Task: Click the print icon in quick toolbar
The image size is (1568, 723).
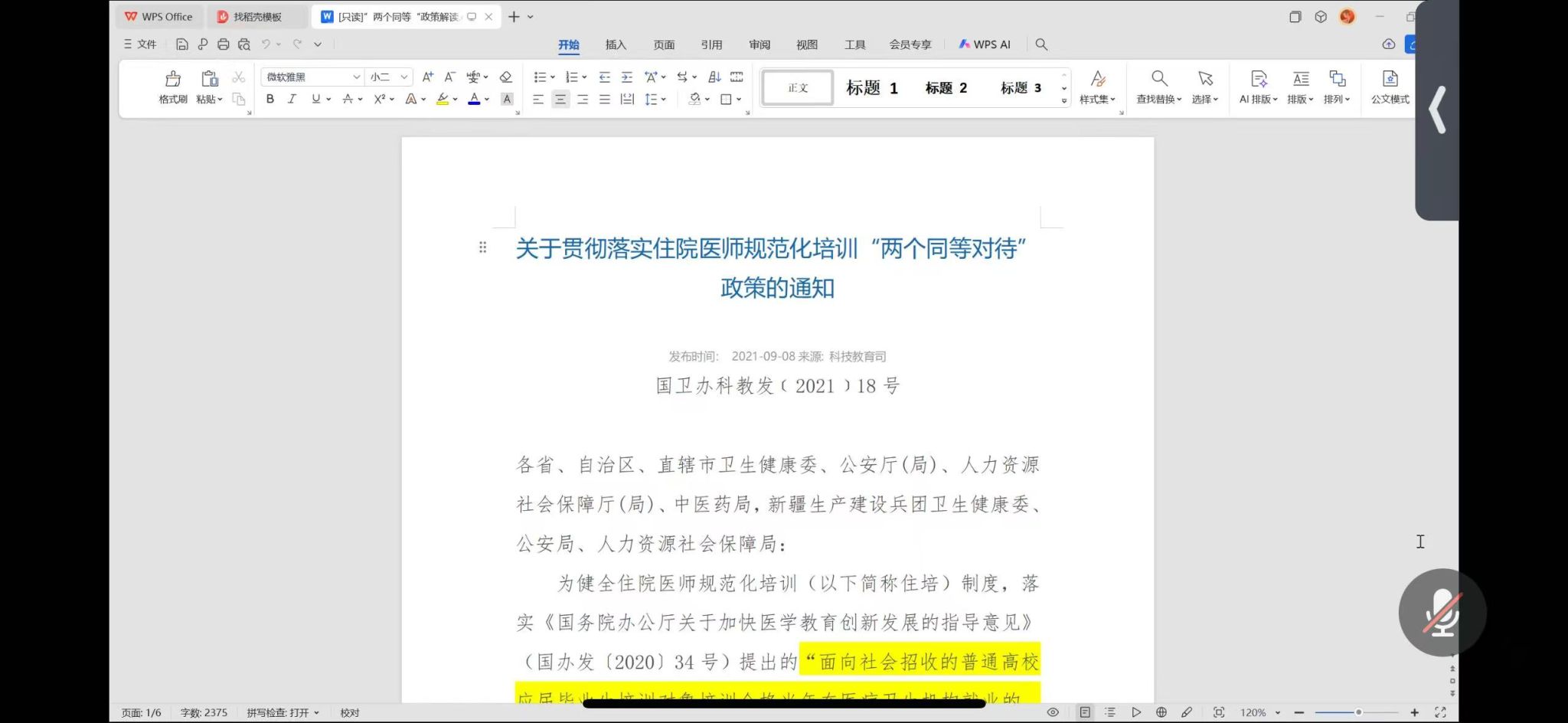Action: pyautogui.click(x=223, y=44)
